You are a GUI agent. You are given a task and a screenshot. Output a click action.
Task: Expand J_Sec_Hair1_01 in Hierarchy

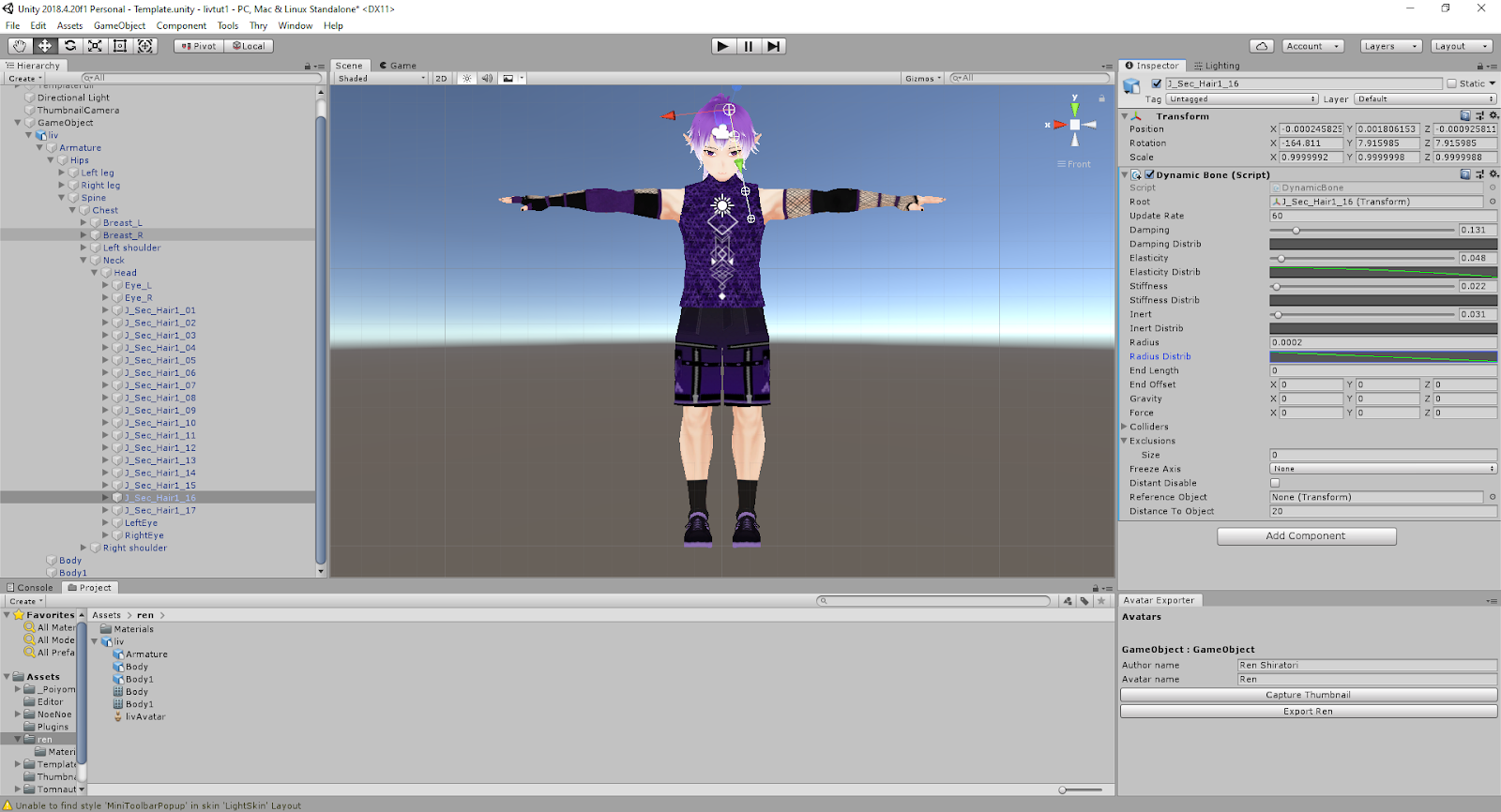(106, 310)
